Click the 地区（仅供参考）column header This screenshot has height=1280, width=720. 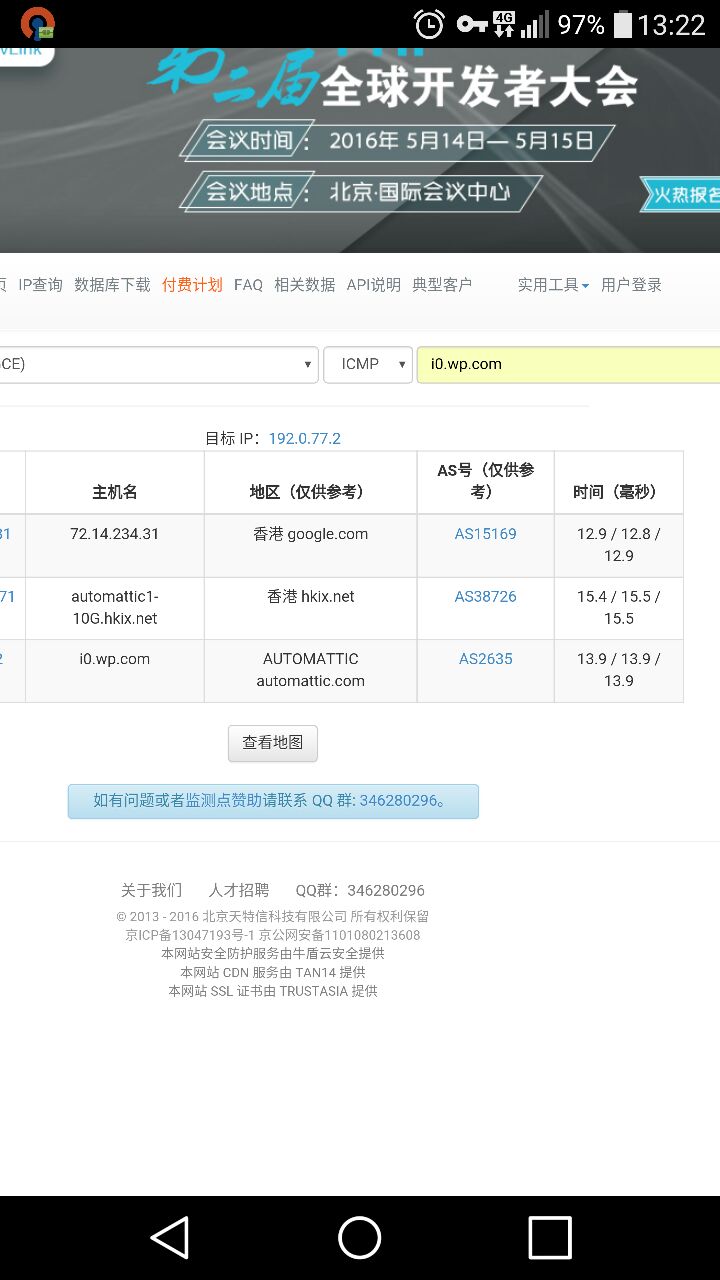click(x=311, y=483)
